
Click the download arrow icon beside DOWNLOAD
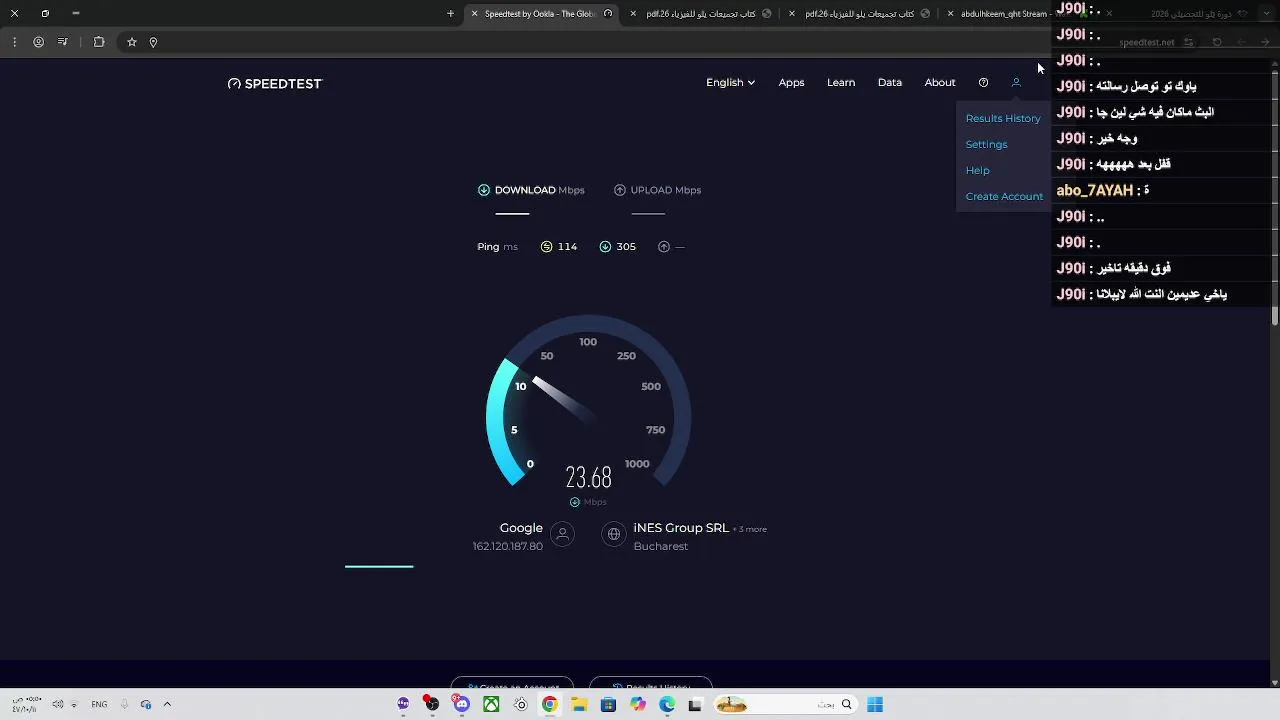[484, 190]
